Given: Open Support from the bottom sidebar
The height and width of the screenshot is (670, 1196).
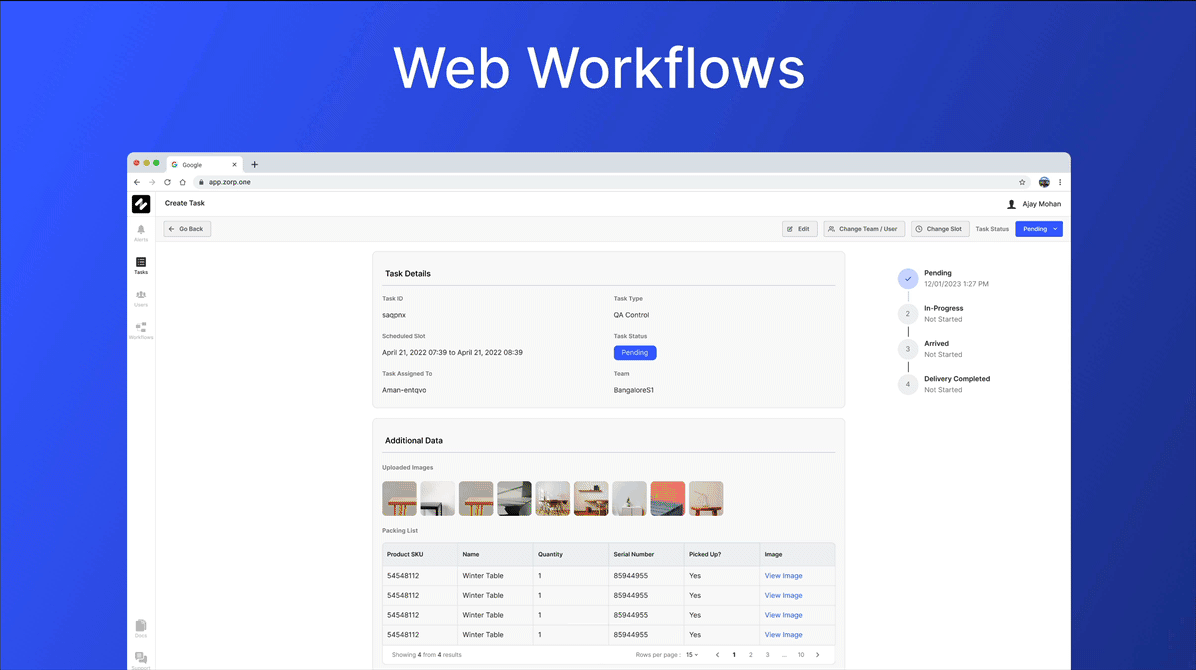Looking at the screenshot, I should 141,657.
